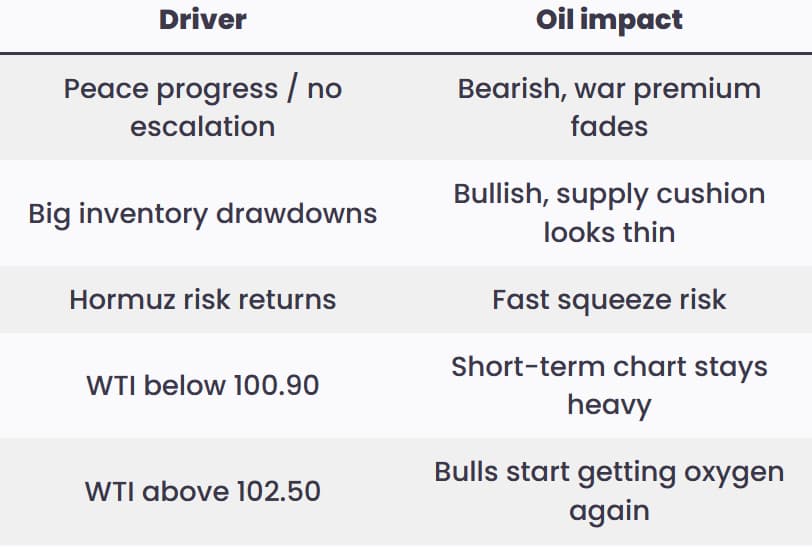Screen dimensions: 812x547
Task: Click the WTI below 100.90 cell
Action: pos(202,385)
